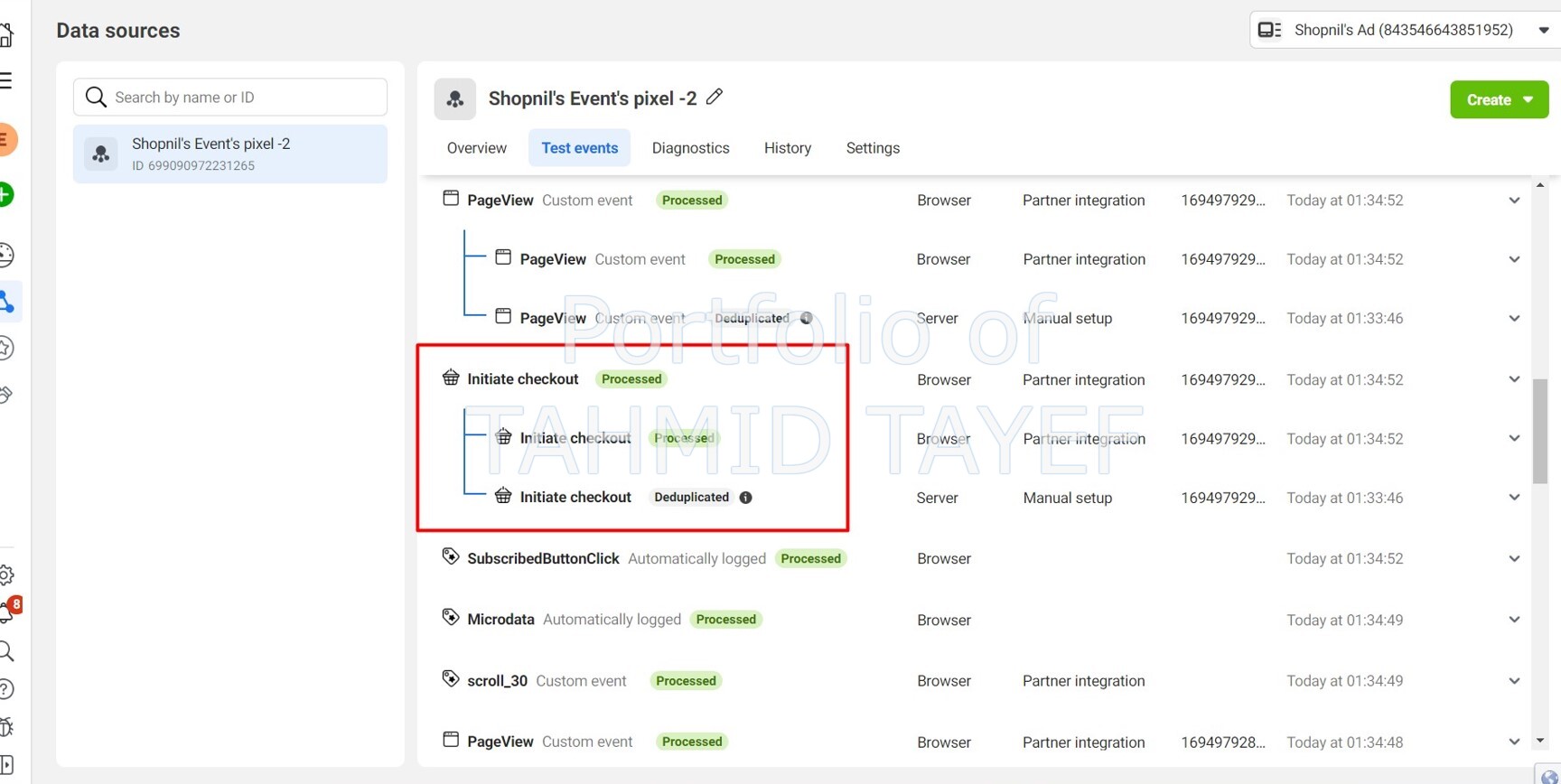Screen dimensions: 1561x784
Task: Click the Processed badge on the scroll_30 row
Action: pos(686,681)
